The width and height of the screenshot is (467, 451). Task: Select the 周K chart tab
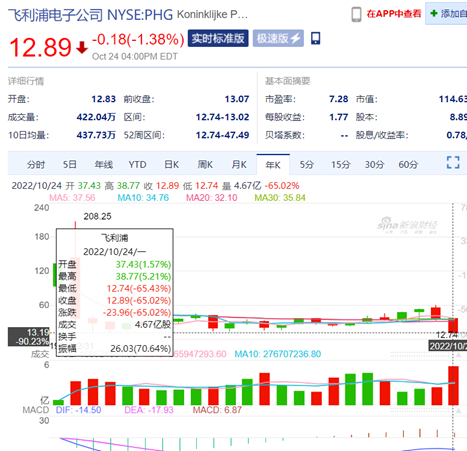click(x=205, y=165)
